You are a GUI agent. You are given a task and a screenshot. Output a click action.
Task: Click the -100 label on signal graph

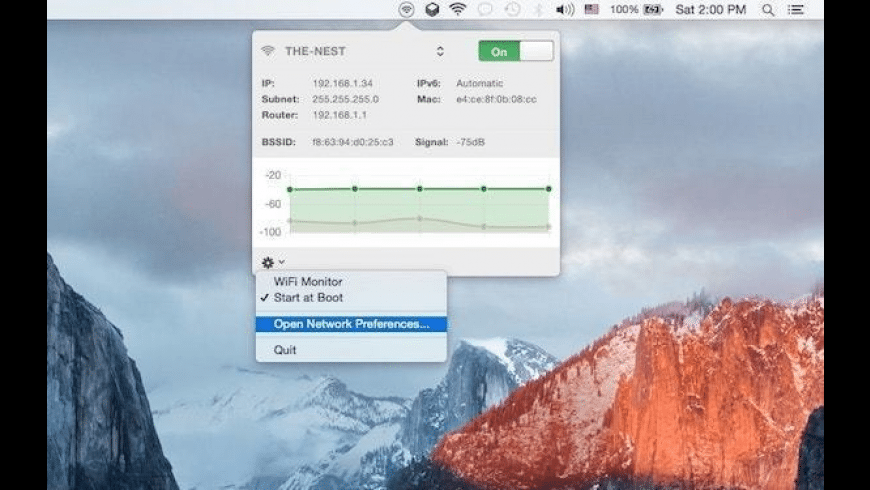coord(270,232)
